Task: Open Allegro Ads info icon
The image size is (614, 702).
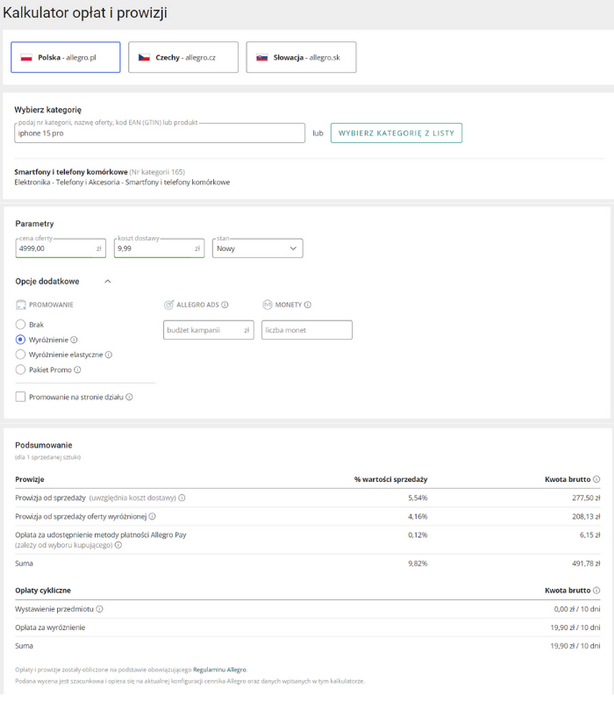Action: (x=225, y=305)
